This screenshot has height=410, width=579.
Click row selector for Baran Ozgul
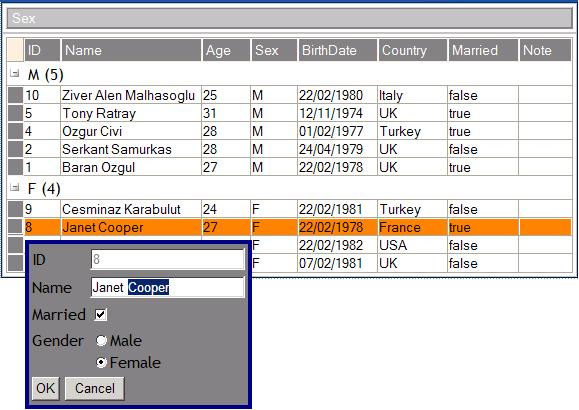[x=16, y=167]
